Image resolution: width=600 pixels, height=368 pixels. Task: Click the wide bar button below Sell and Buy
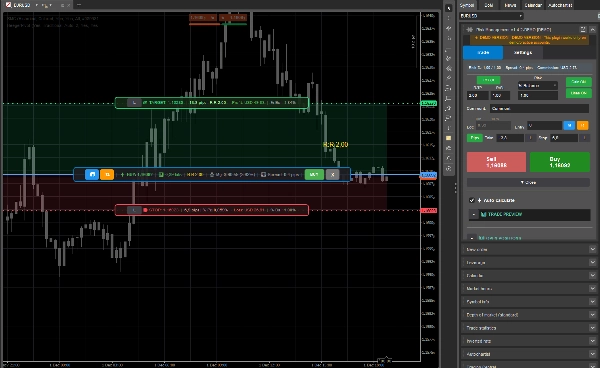click(x=528, y=182)
